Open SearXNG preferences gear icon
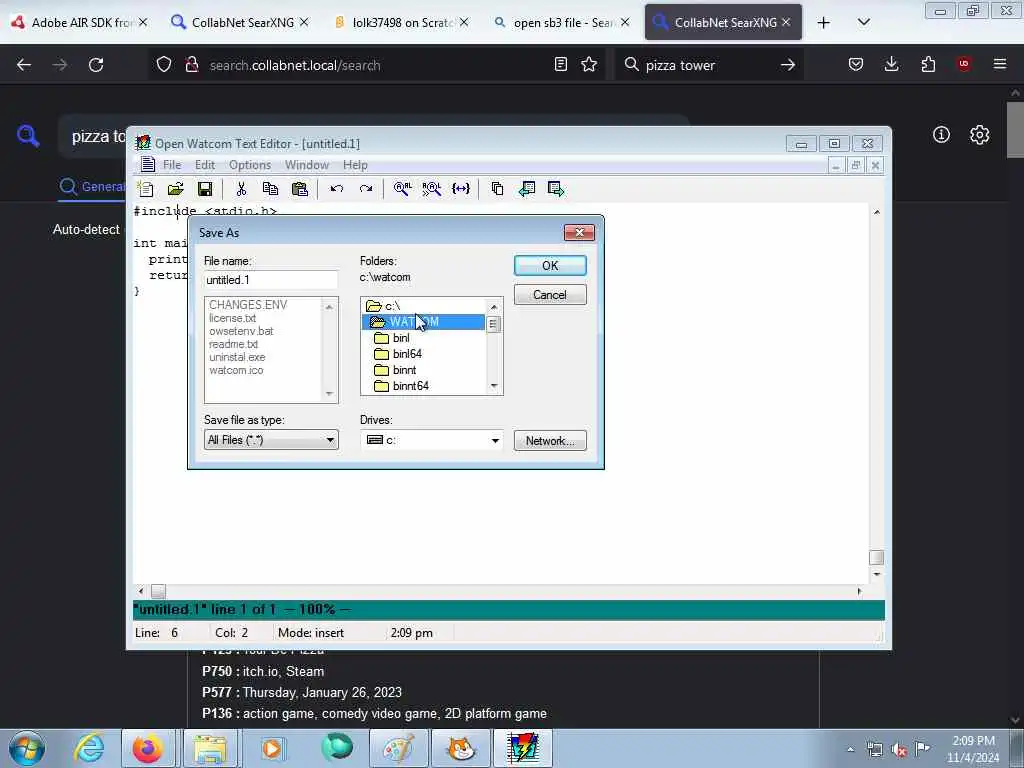Viewport: 1024px width, 768px height. point(979,135)
